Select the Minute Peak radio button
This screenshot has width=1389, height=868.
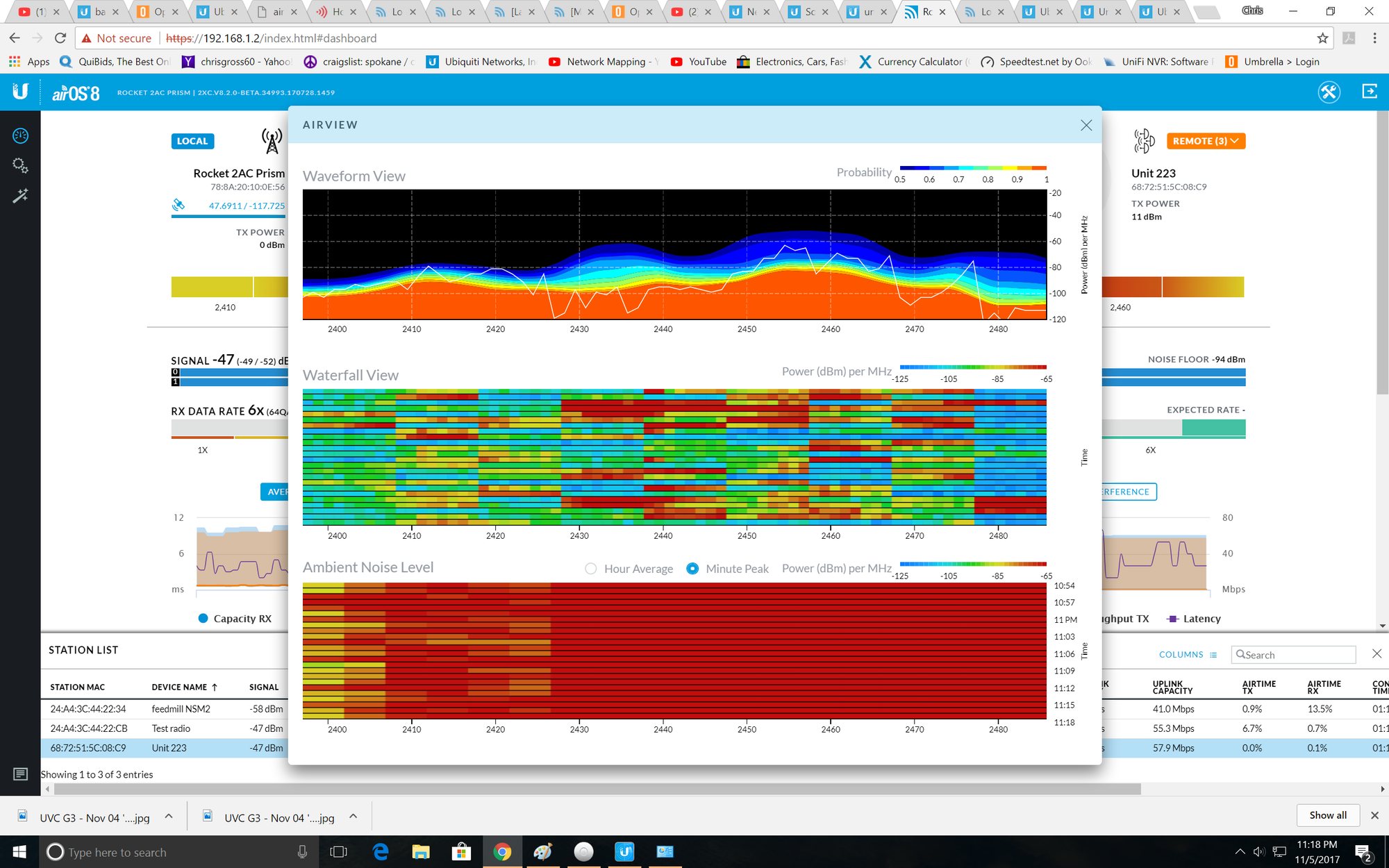(x=692, y=568)
